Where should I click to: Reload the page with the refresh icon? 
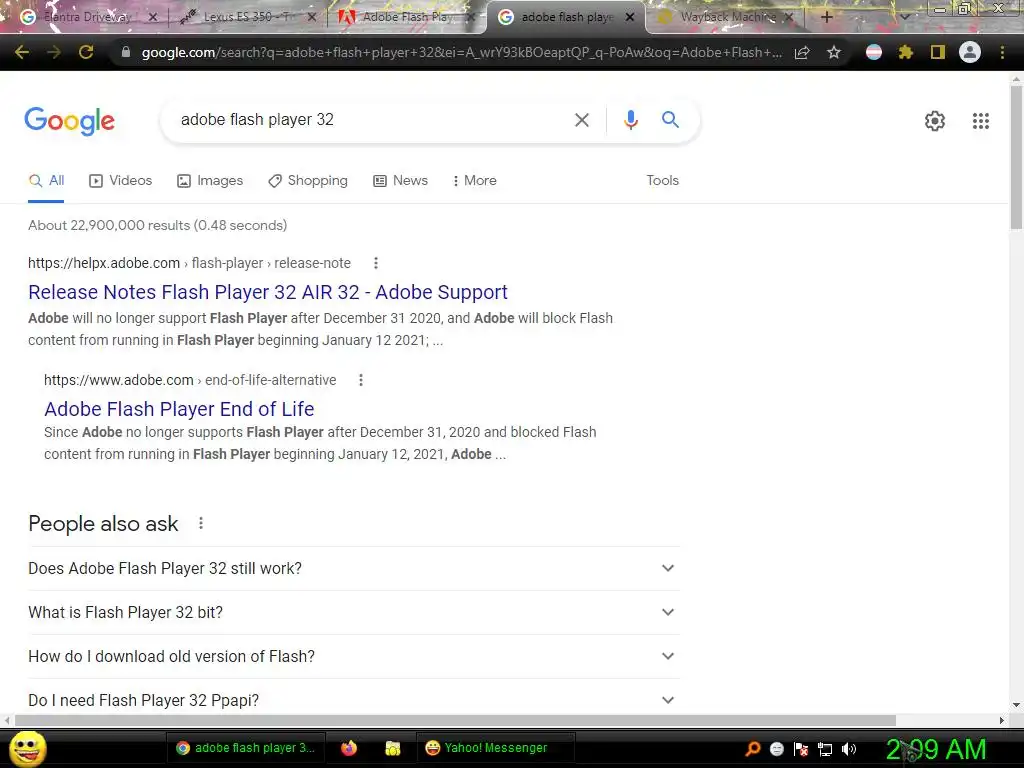(86, 52)
